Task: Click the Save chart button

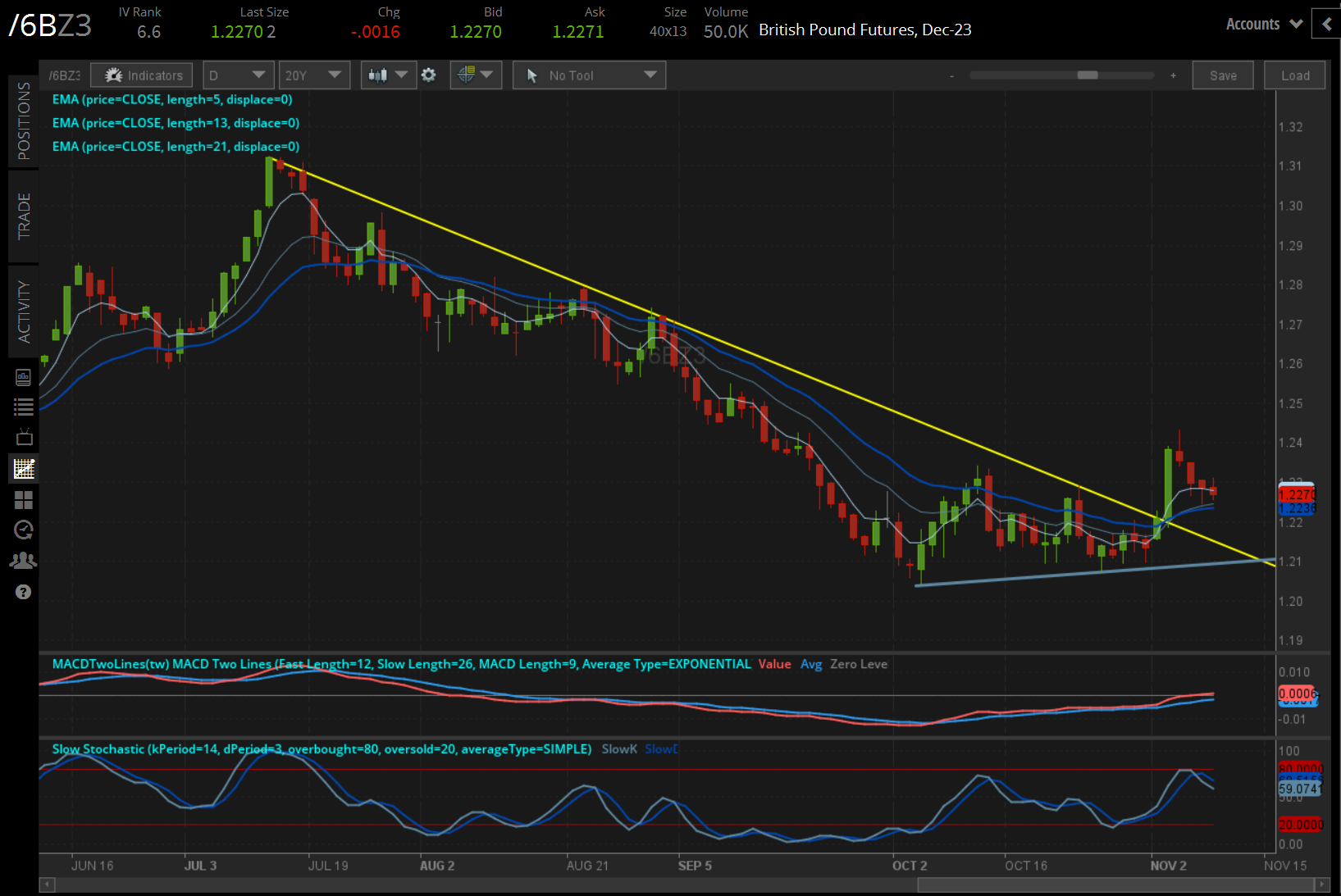Action: [x=1222, y=75]
